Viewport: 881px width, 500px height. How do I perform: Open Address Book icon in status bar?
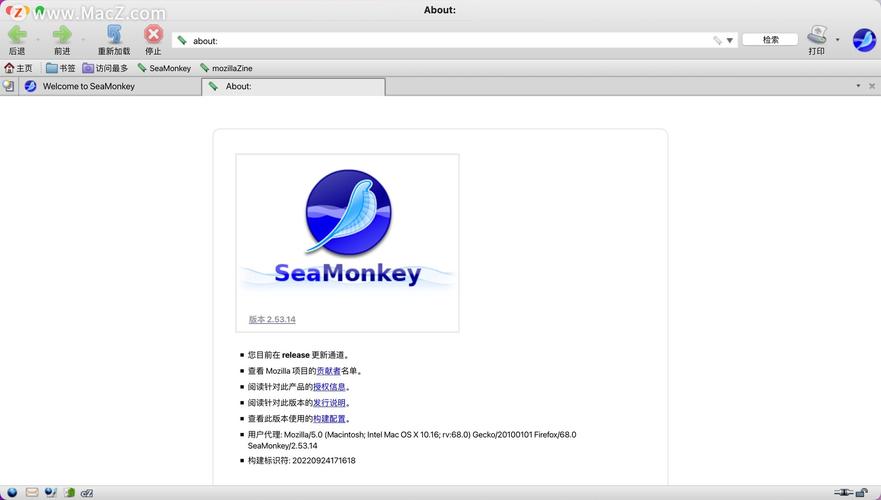coord(69,493)
